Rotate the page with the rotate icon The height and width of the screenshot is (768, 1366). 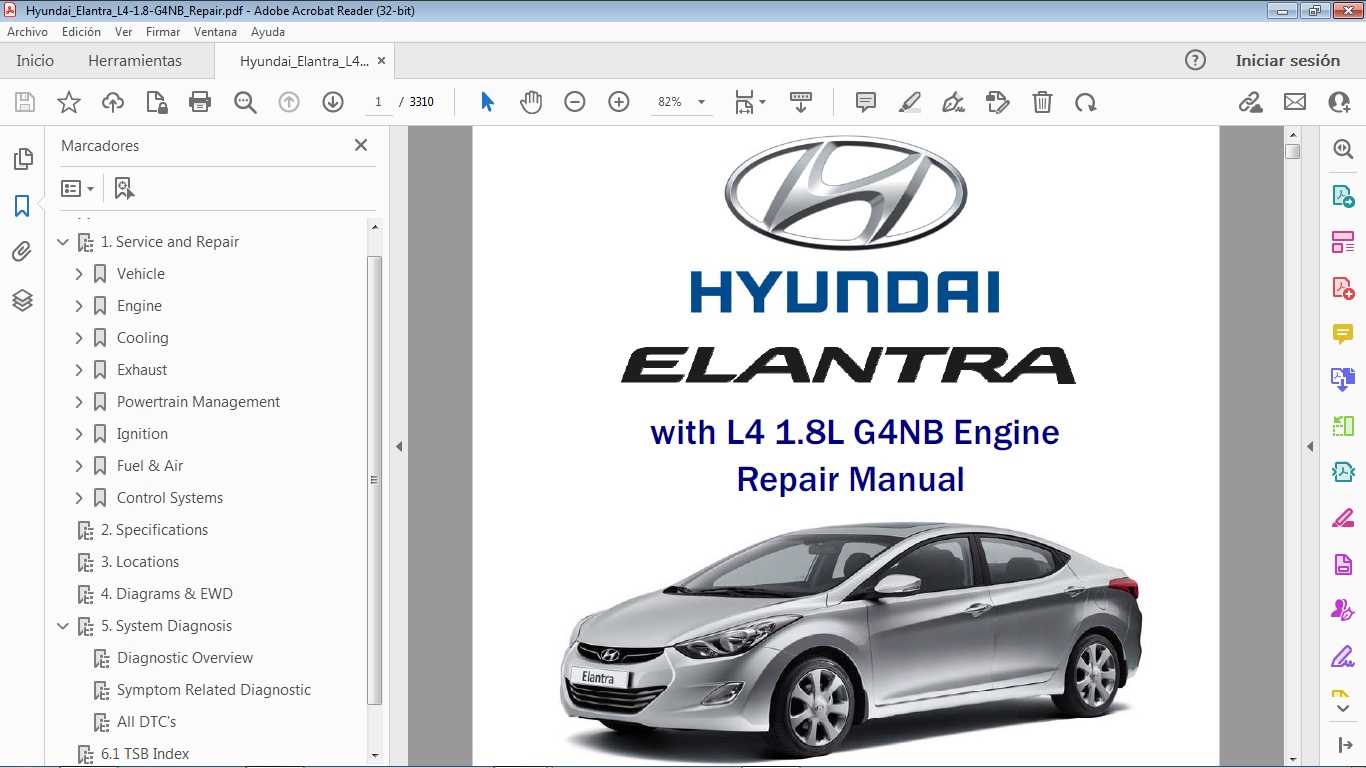click(1086, 102)
